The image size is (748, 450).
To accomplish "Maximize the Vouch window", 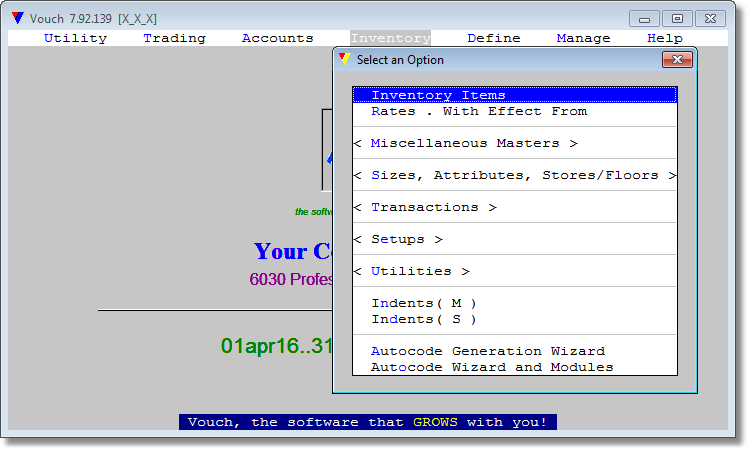I will [677, 19].
